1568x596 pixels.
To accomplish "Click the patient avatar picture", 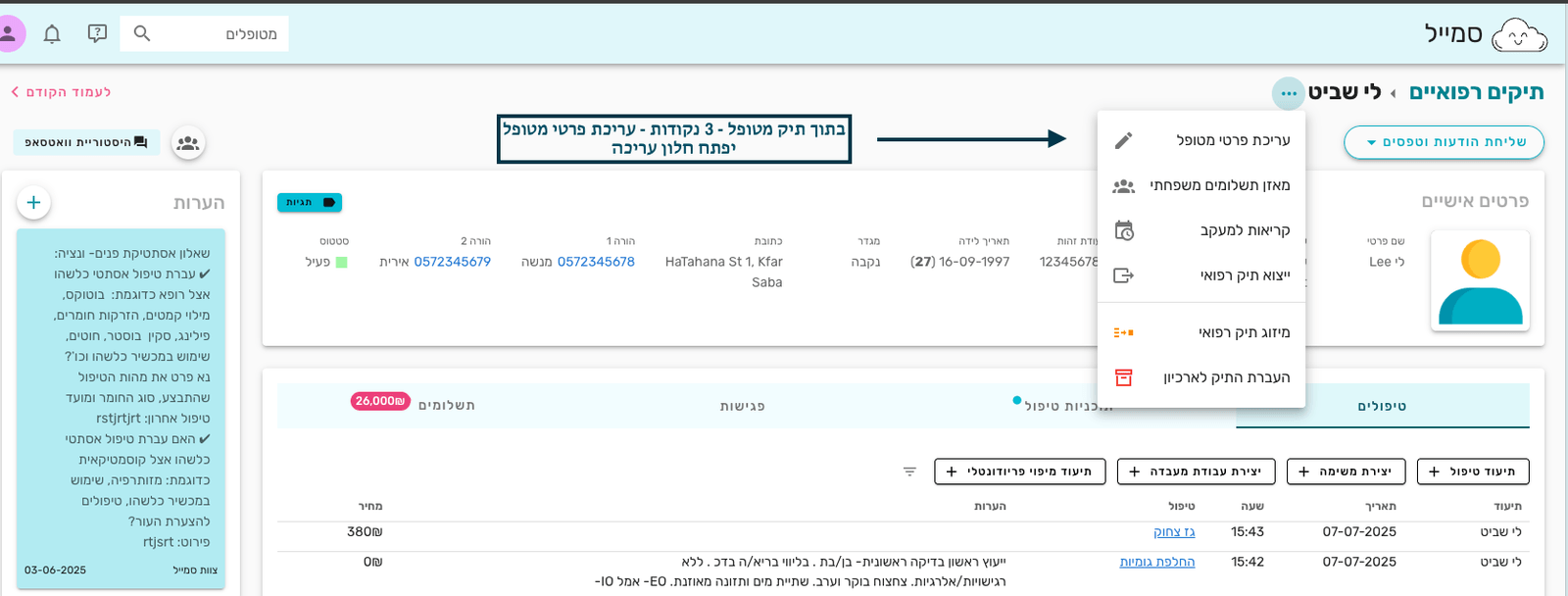I will point(1480,280).
